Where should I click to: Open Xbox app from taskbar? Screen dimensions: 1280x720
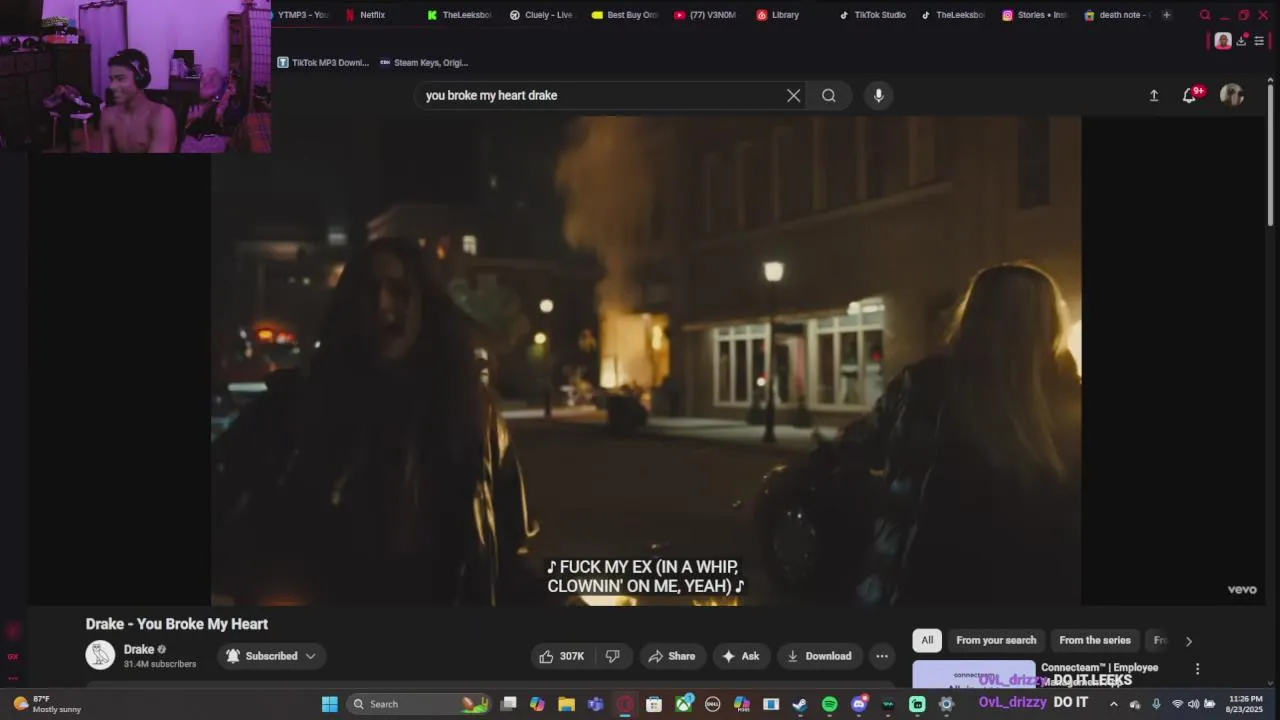tap(684, 704)
